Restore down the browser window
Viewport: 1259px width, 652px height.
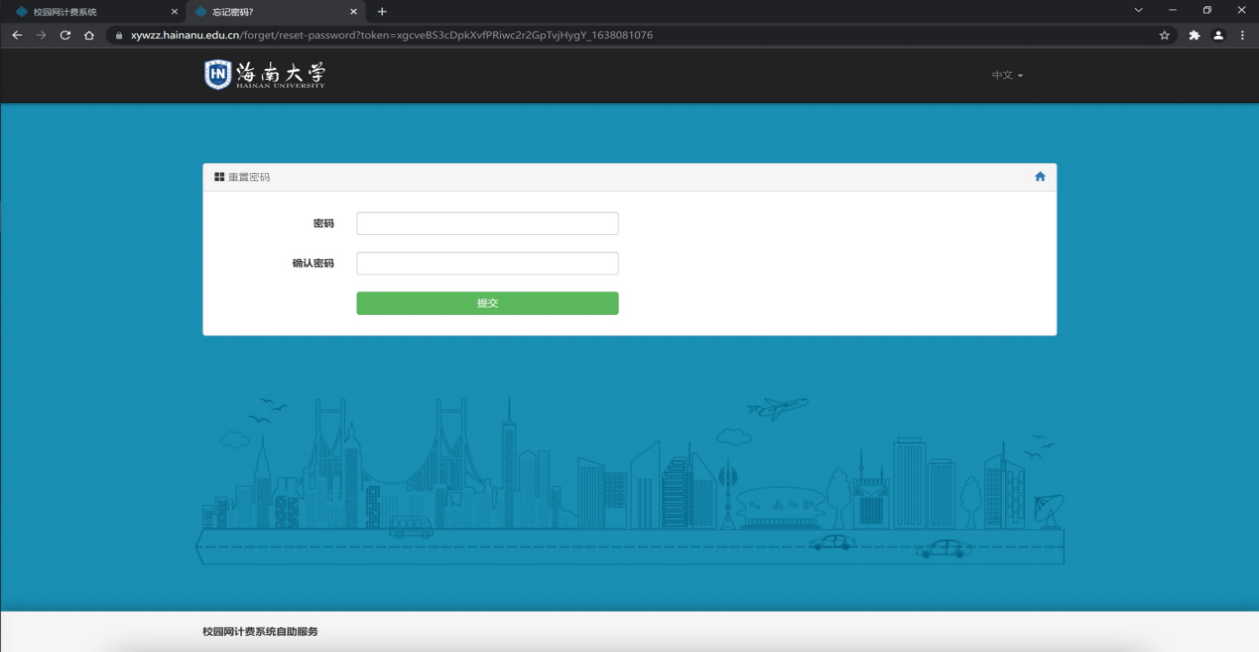pyautogui.click(x=1207, y=10)
